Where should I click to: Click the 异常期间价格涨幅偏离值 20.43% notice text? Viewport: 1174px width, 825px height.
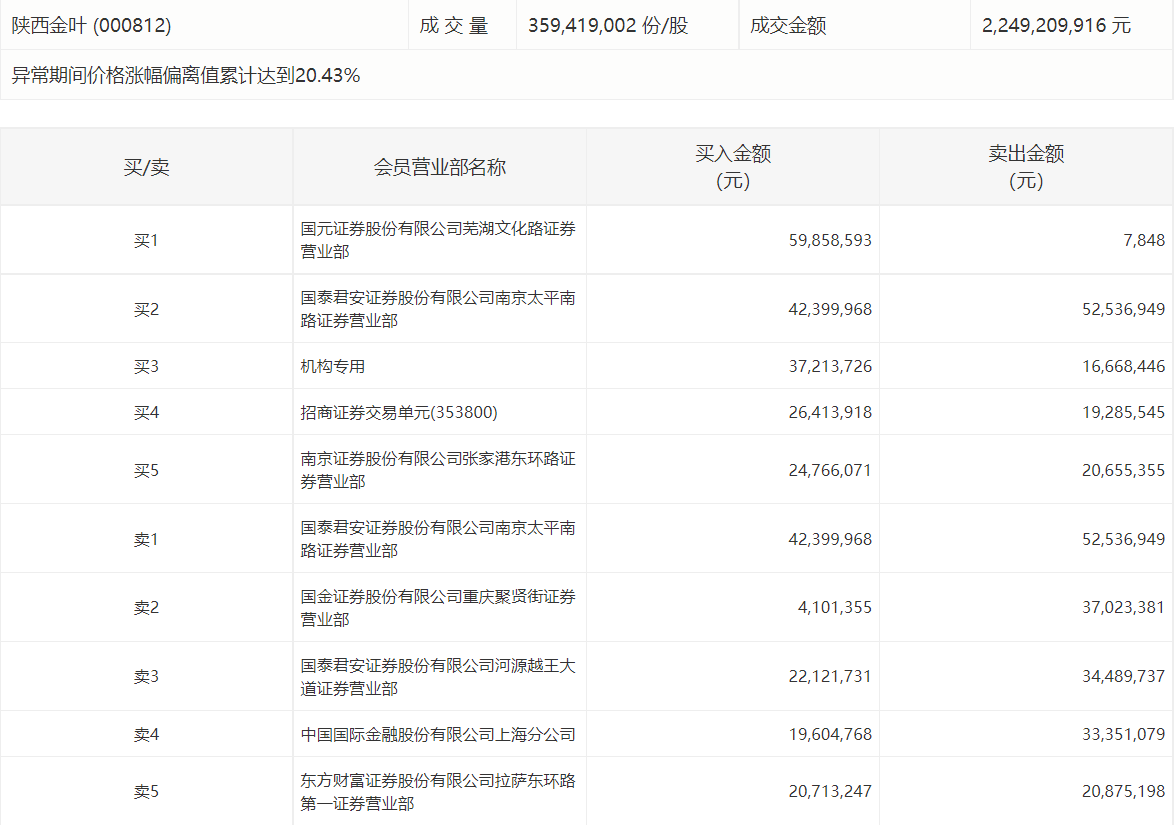(x=186, y=75)
